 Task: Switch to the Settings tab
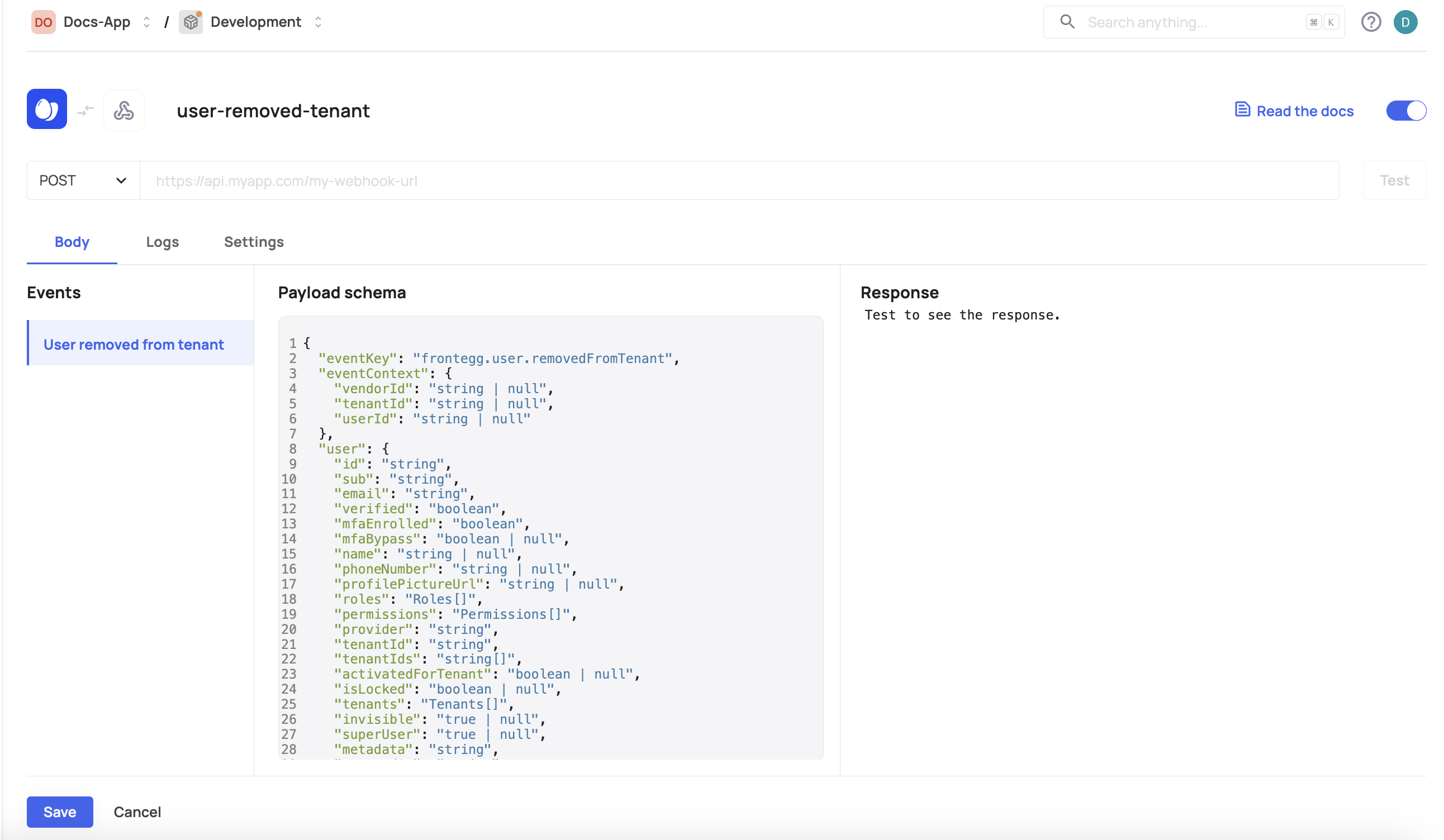[x=254, y=242]
